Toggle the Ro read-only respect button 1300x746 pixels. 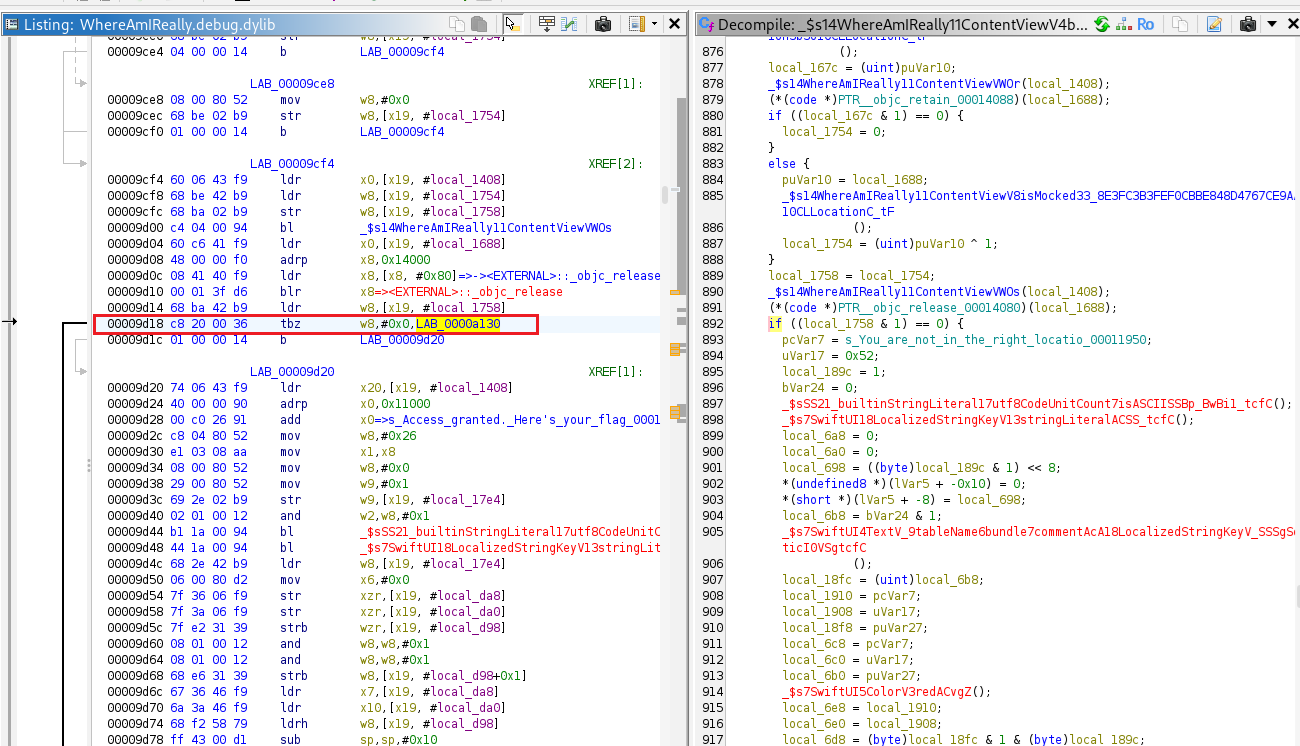1145,24
